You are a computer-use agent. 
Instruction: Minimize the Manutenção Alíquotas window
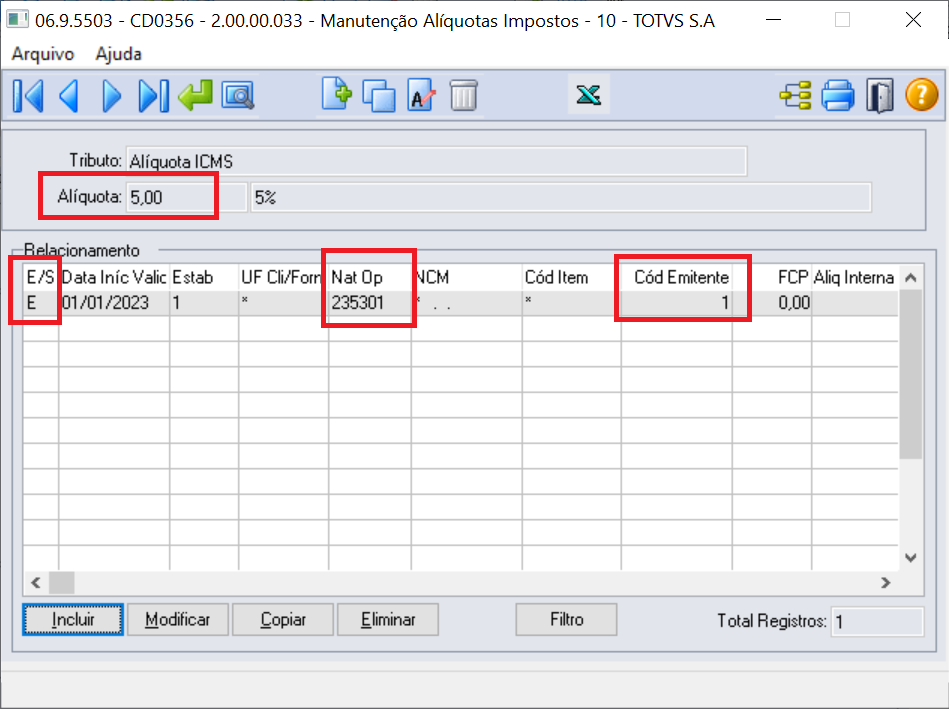773,20
